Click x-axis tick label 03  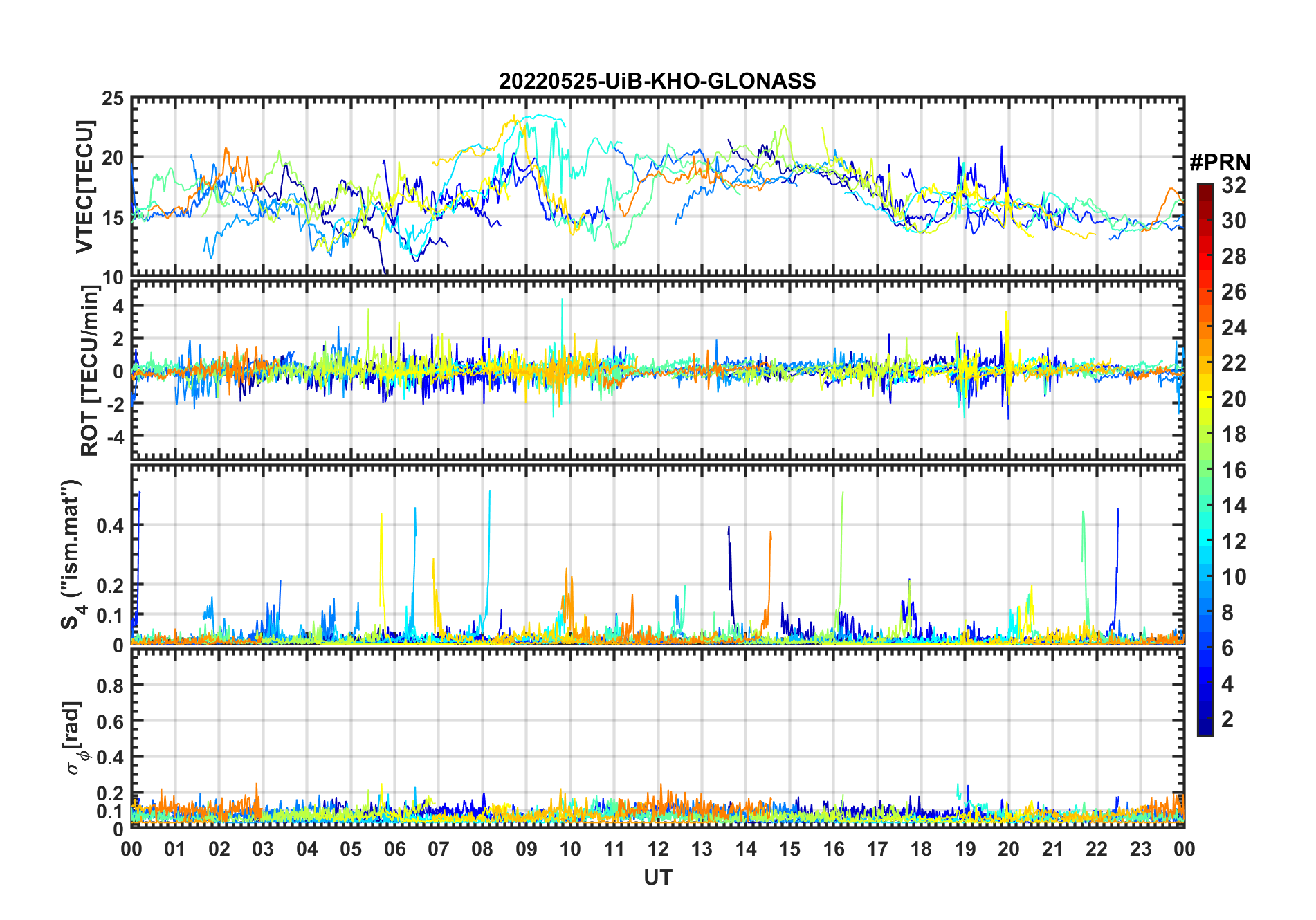[263, 849]
